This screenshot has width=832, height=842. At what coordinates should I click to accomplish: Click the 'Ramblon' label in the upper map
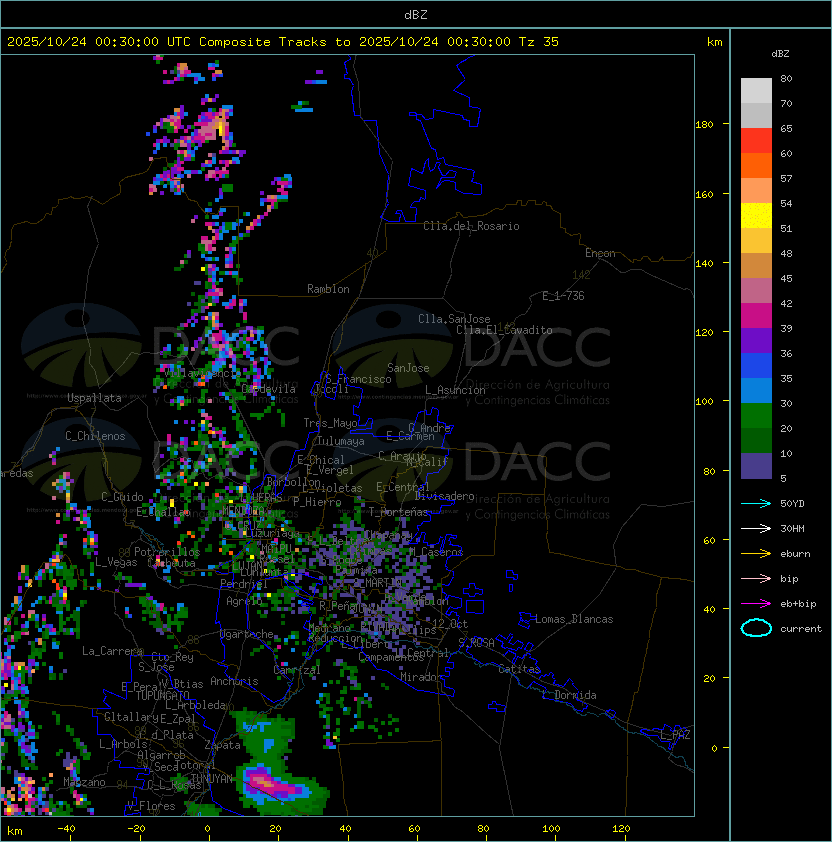point(328,289)
